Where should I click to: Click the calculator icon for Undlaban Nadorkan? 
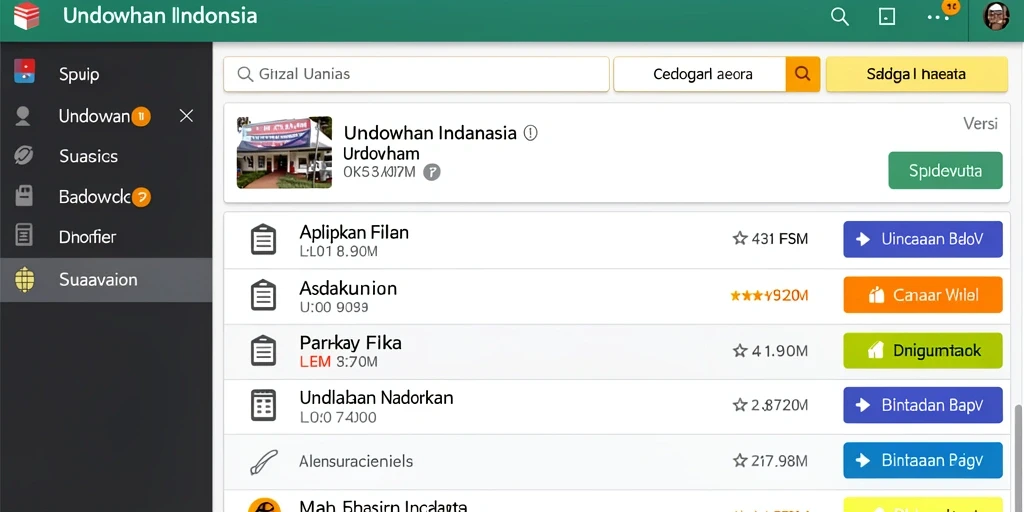(263, 405)
